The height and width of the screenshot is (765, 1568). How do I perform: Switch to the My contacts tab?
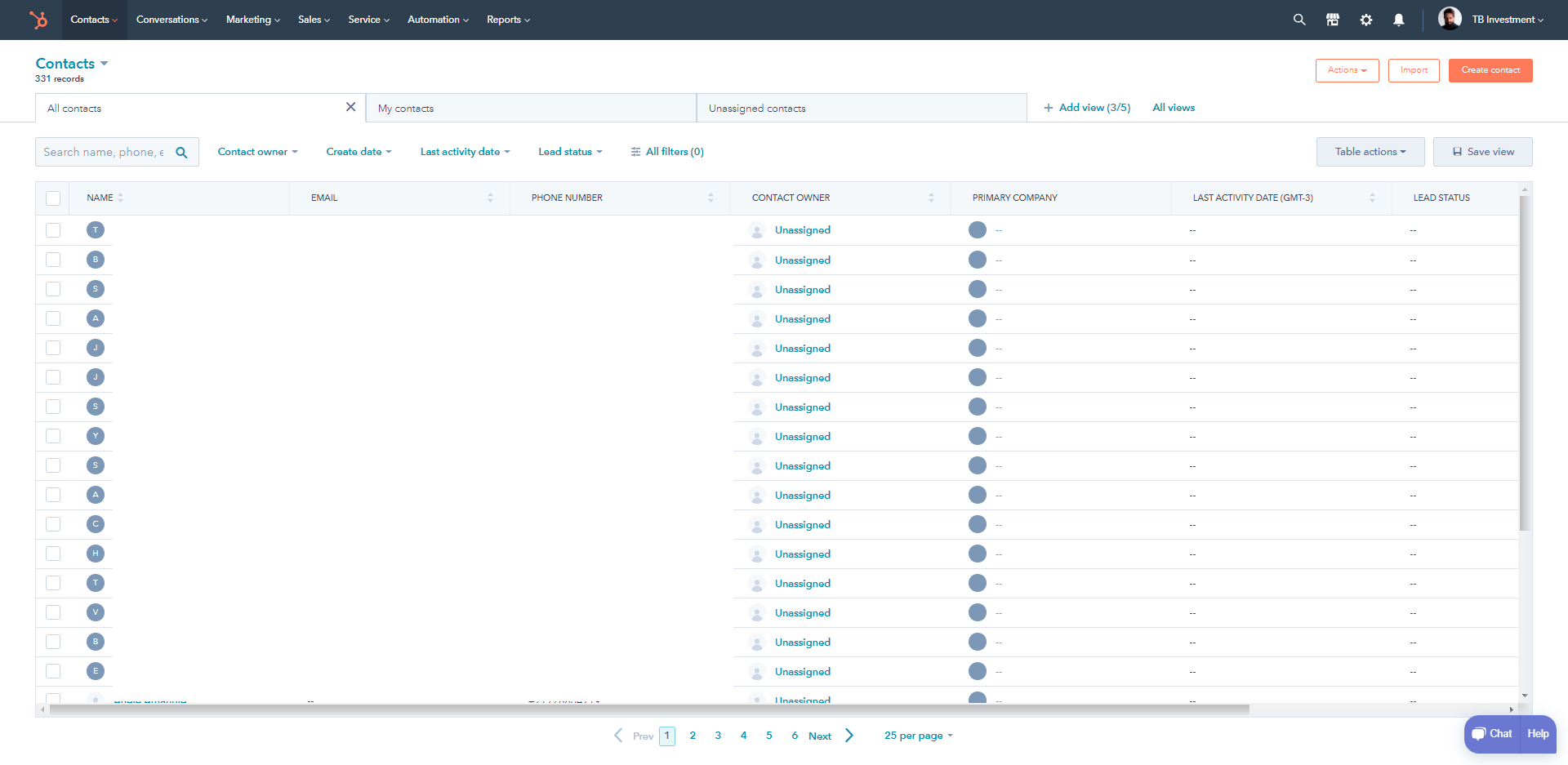(406, 107)
